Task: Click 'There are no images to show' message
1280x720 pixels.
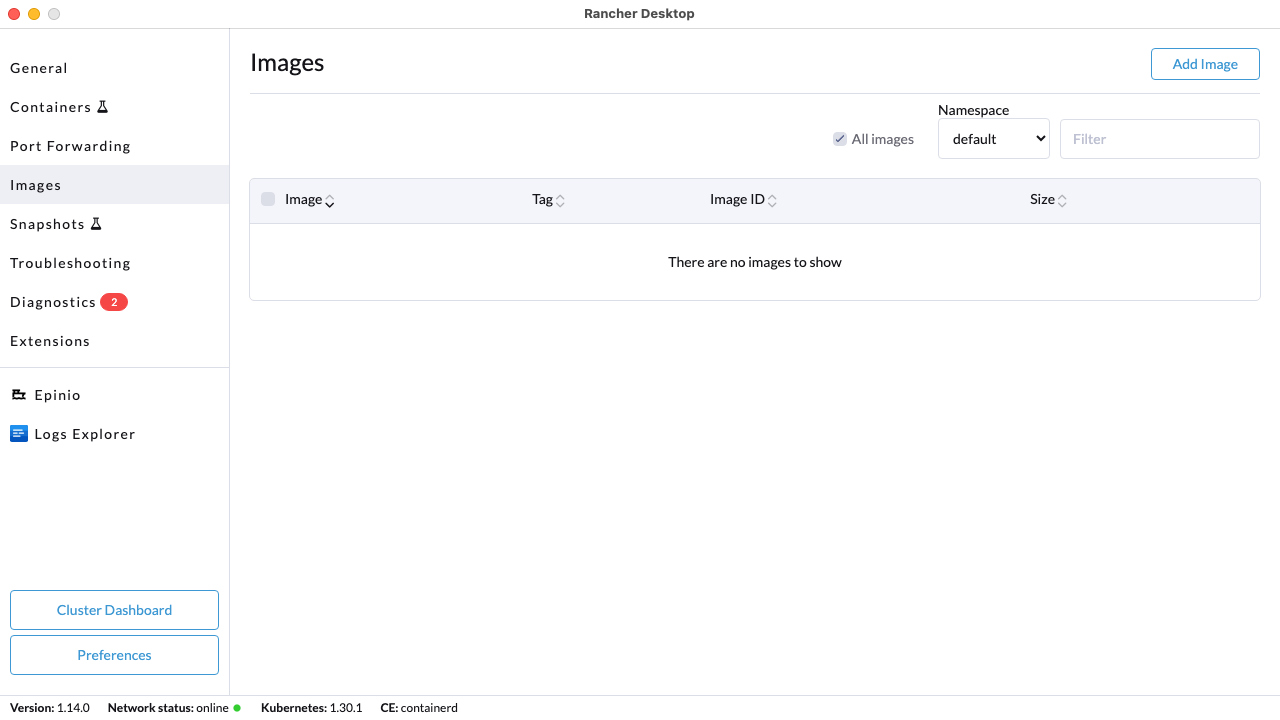Action: point(755,262)
